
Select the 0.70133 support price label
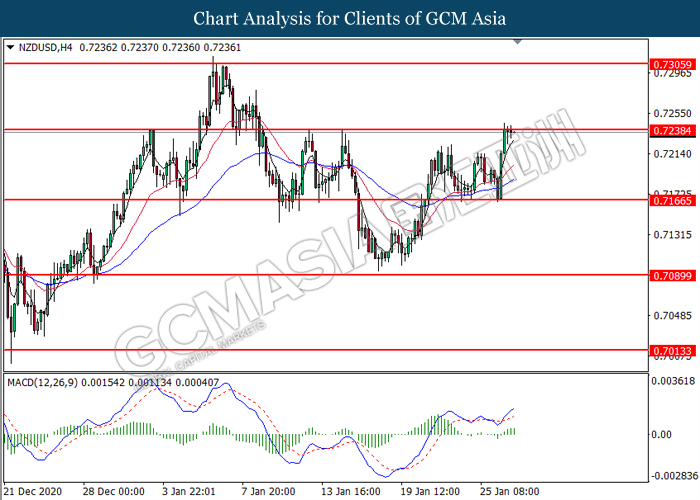[671, 351]
